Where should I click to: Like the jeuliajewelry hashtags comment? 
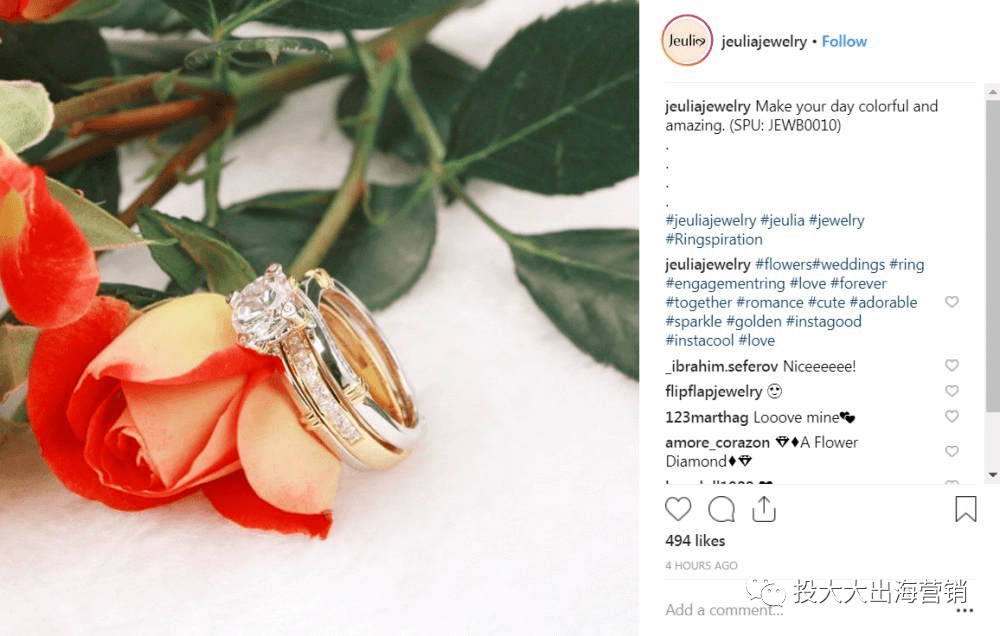pos(952,302)
